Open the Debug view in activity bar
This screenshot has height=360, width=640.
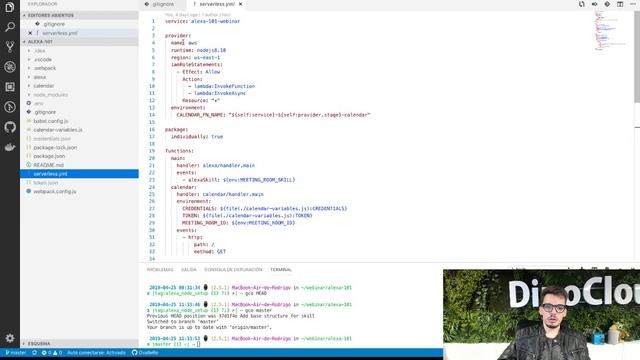coord(10,67)
